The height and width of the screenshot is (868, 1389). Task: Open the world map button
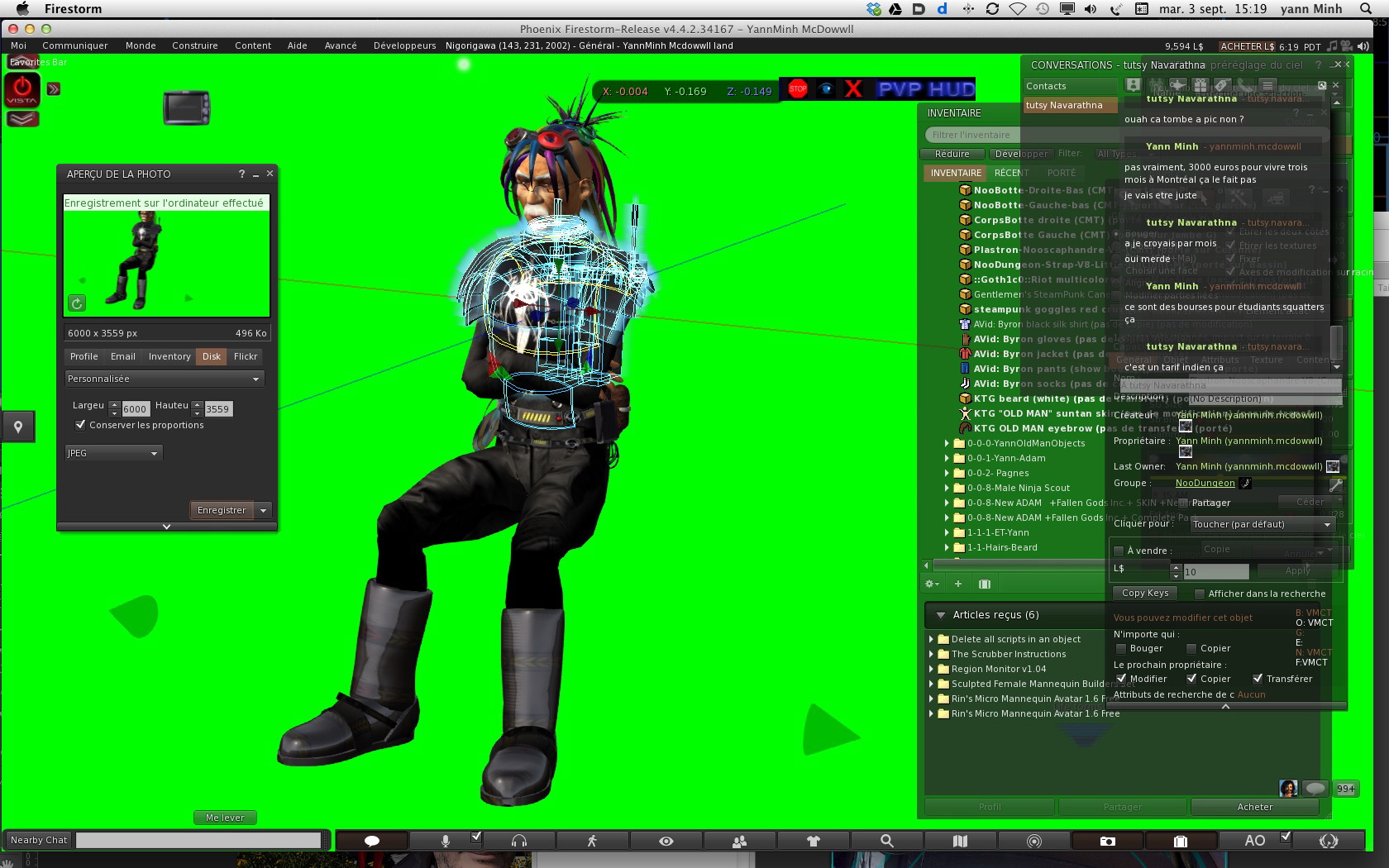960,841
